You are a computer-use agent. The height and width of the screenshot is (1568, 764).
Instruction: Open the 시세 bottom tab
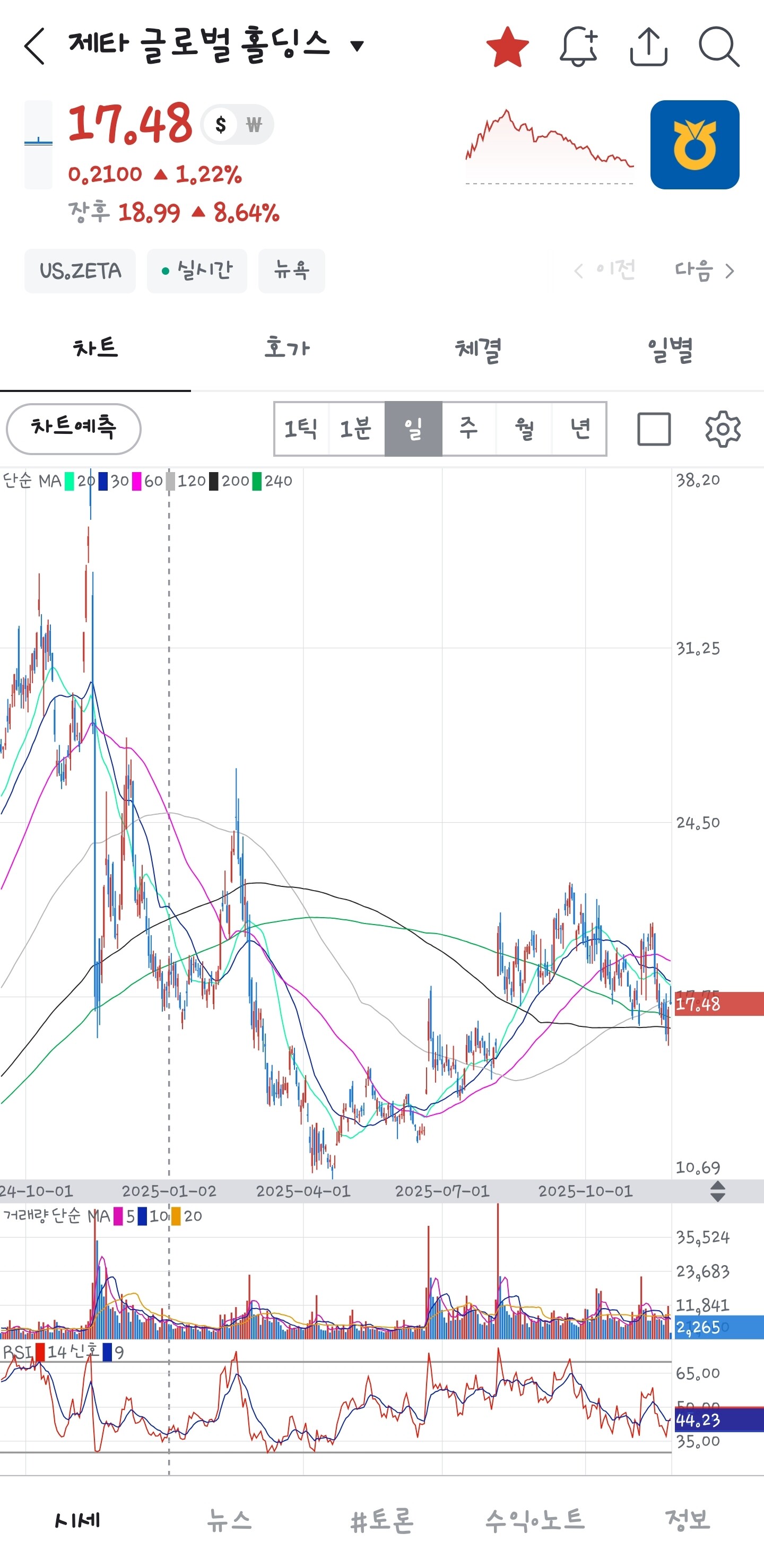click(77, 1520)
